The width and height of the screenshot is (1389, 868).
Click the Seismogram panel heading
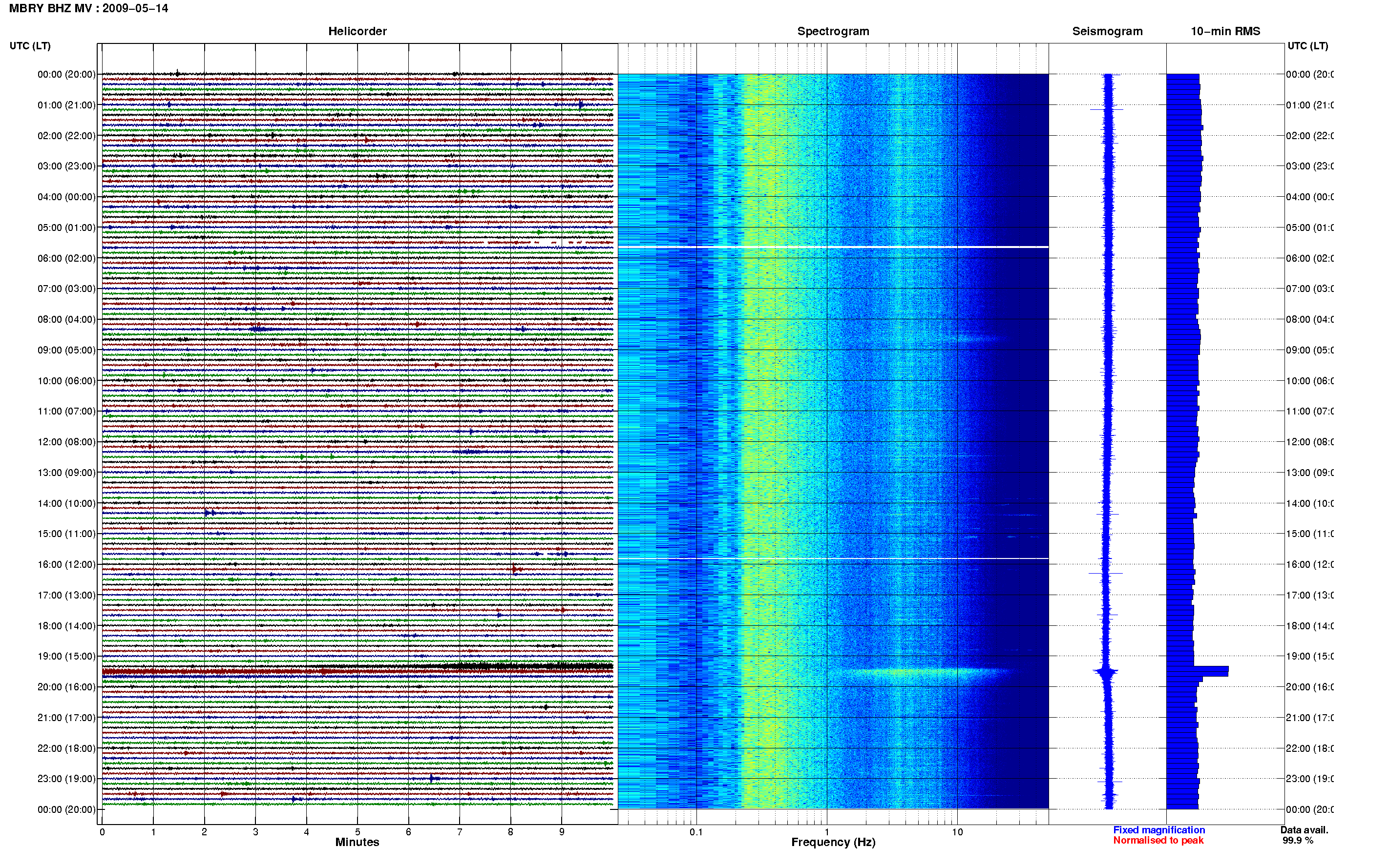(1107, 32)
